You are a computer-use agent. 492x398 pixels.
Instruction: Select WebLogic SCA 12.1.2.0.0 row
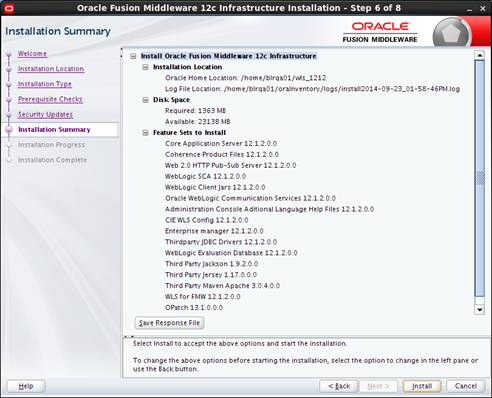205,176
